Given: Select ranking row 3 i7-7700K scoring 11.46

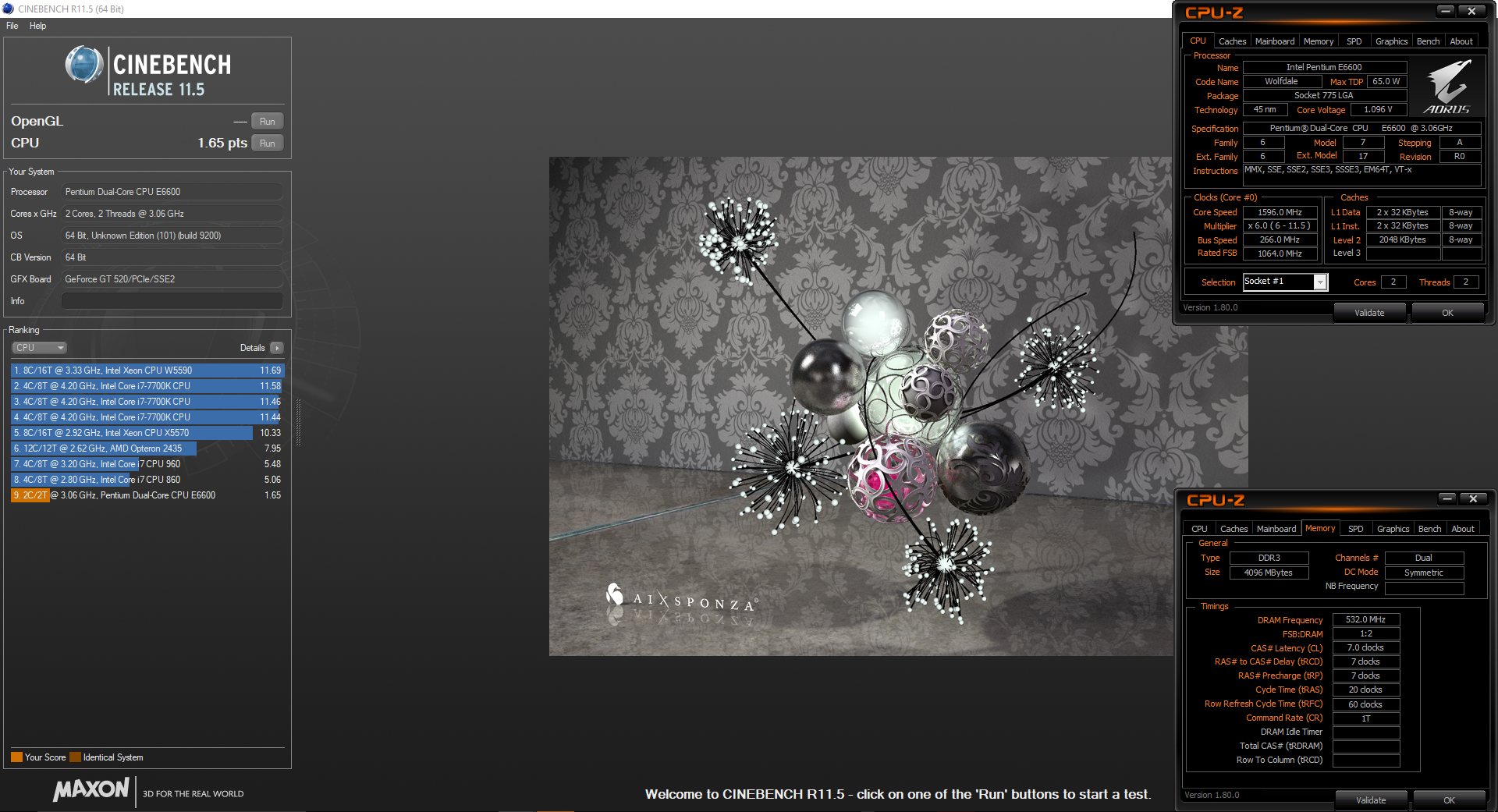Looking at the screenshot, I should 147,402.
